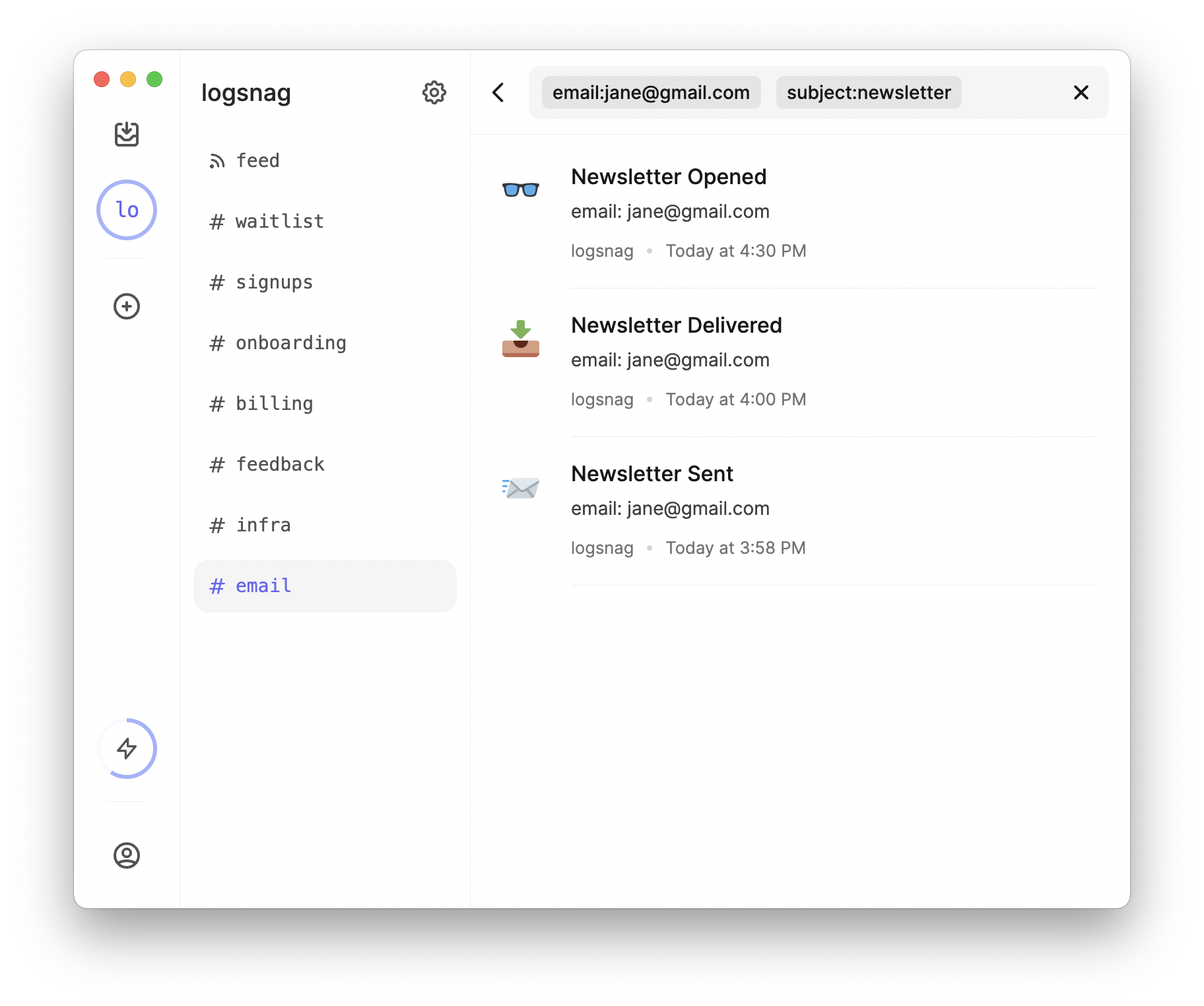Click the logsnag project title heading
Viewport: 1204px width, 1006px height.
click(246, 93)
